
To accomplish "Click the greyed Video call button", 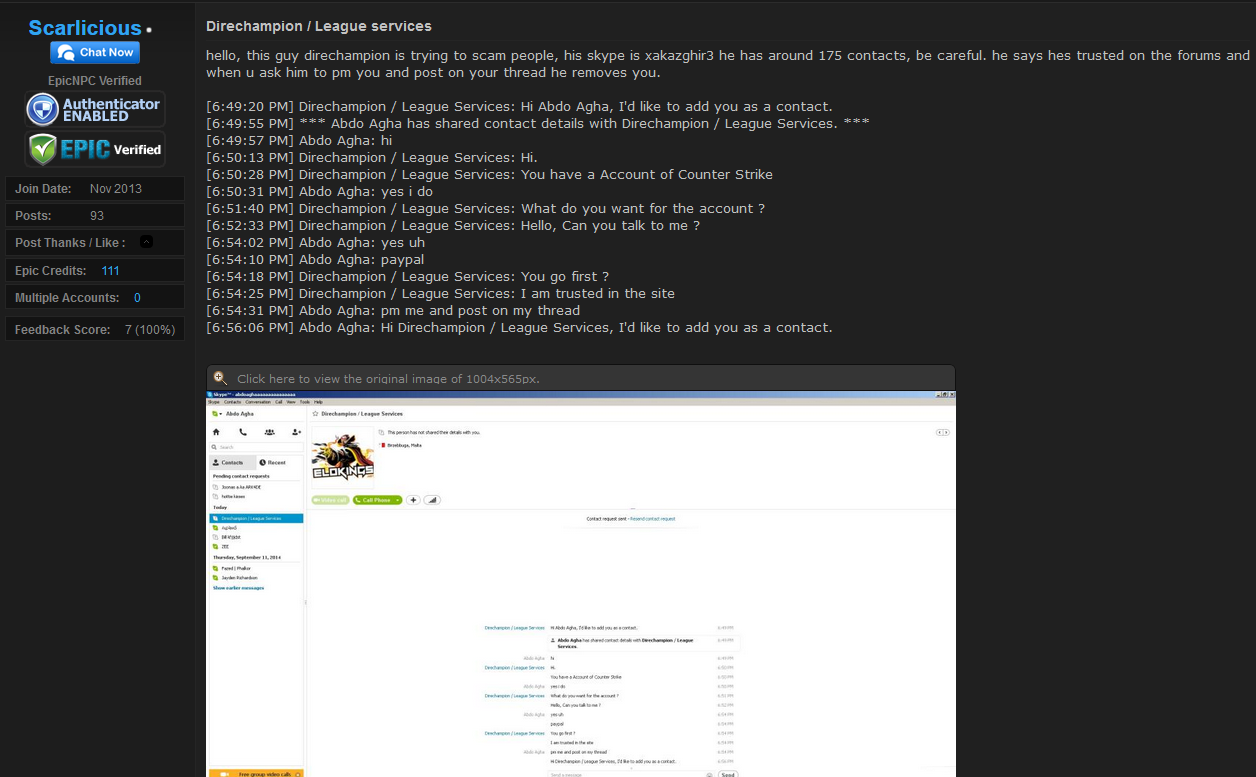I will pos(331,500).
